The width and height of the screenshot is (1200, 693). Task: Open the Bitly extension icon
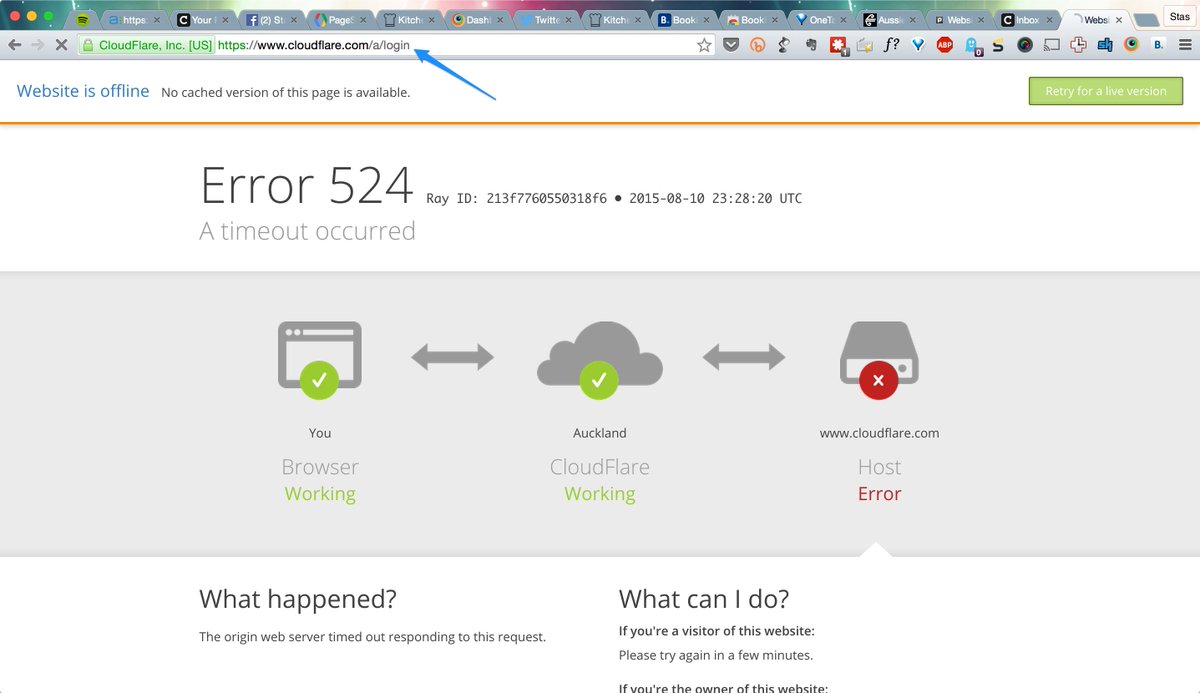pyautogui.click(x=758, y=44)
